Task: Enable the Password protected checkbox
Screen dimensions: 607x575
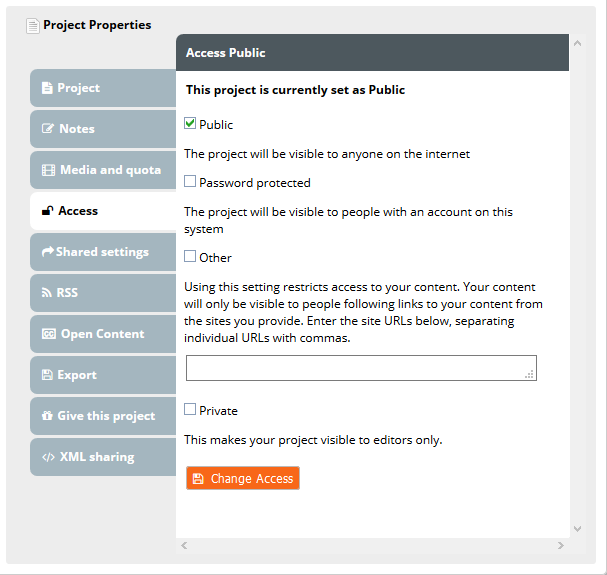Action: tap(191, 182)
